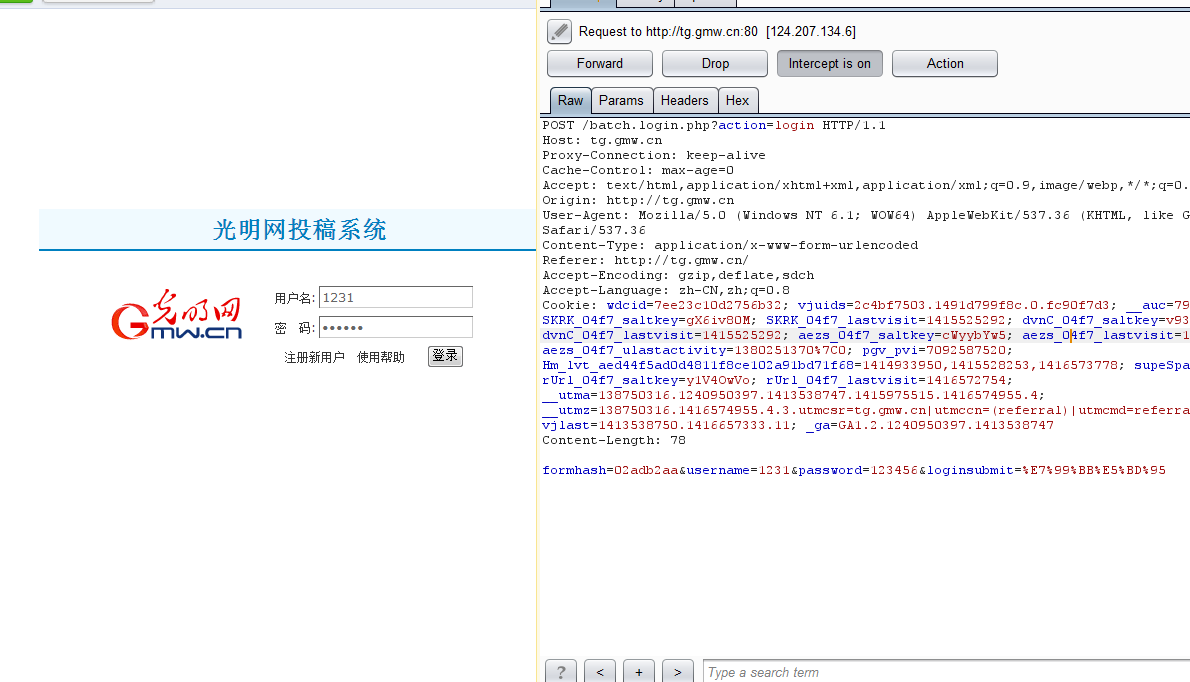The width and height of the screenshot is (1190, 682).
Task: Click the password field on login form
Action: [396, 327]
